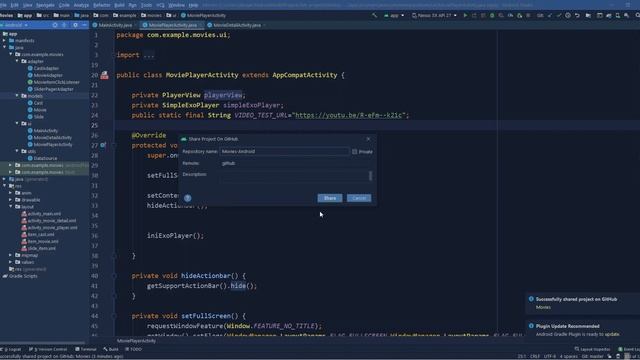
Task: Click the undo arrow icon in top toolbar
Action: (577, 16)
